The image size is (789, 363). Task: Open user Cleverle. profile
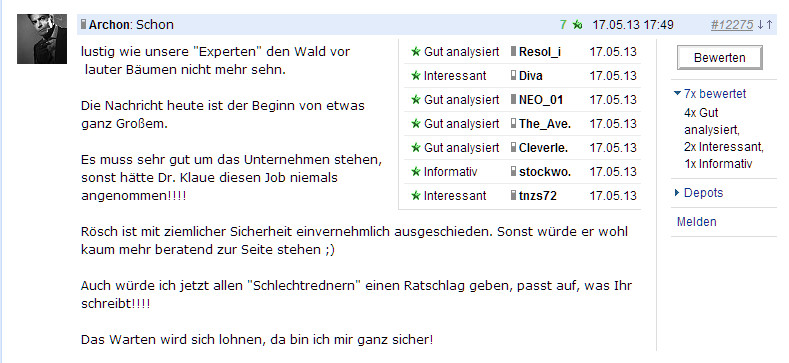543,148
